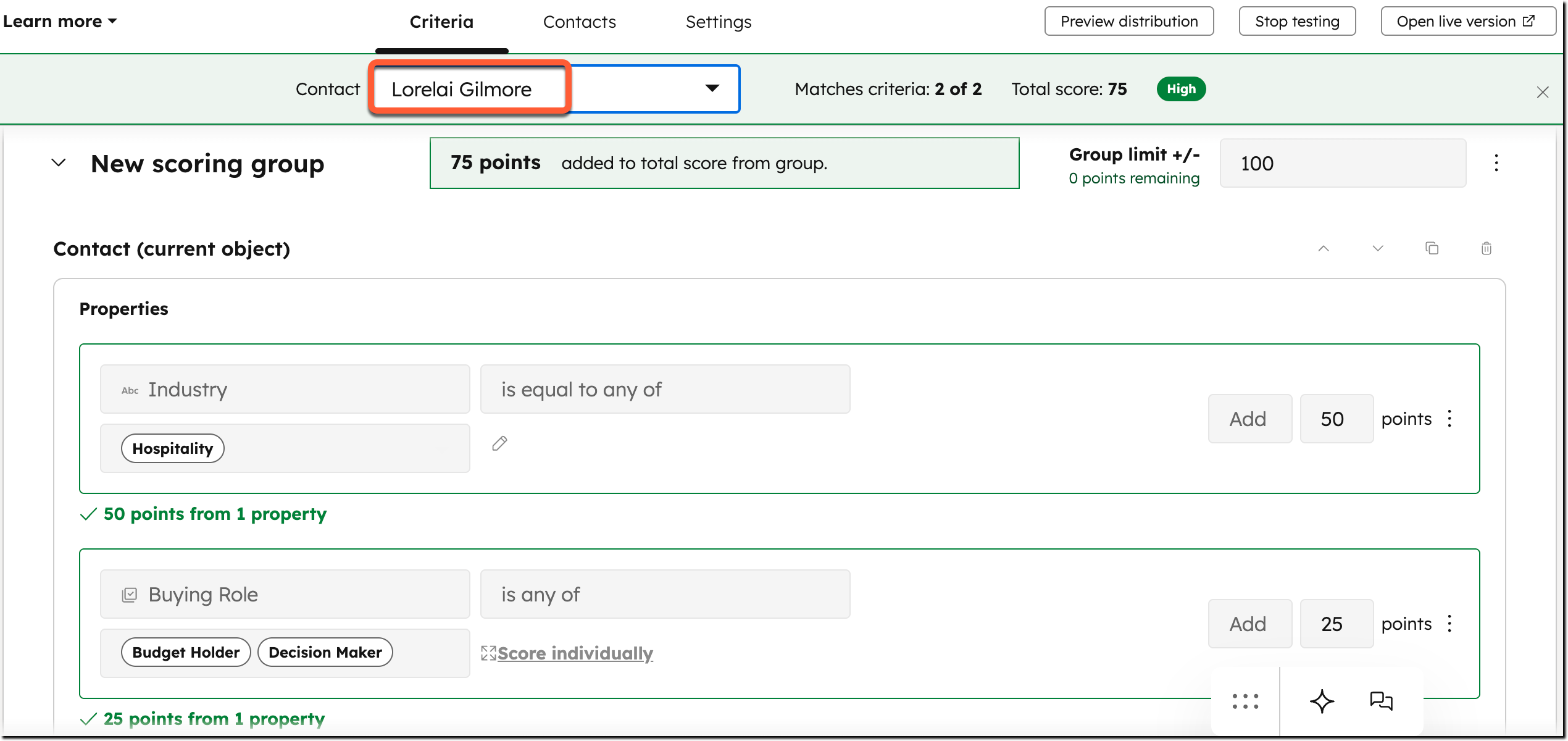Open the AI sparkle assistant icon
The height and width of the screenshot is (741, 1568).
tap(1321, 701)
